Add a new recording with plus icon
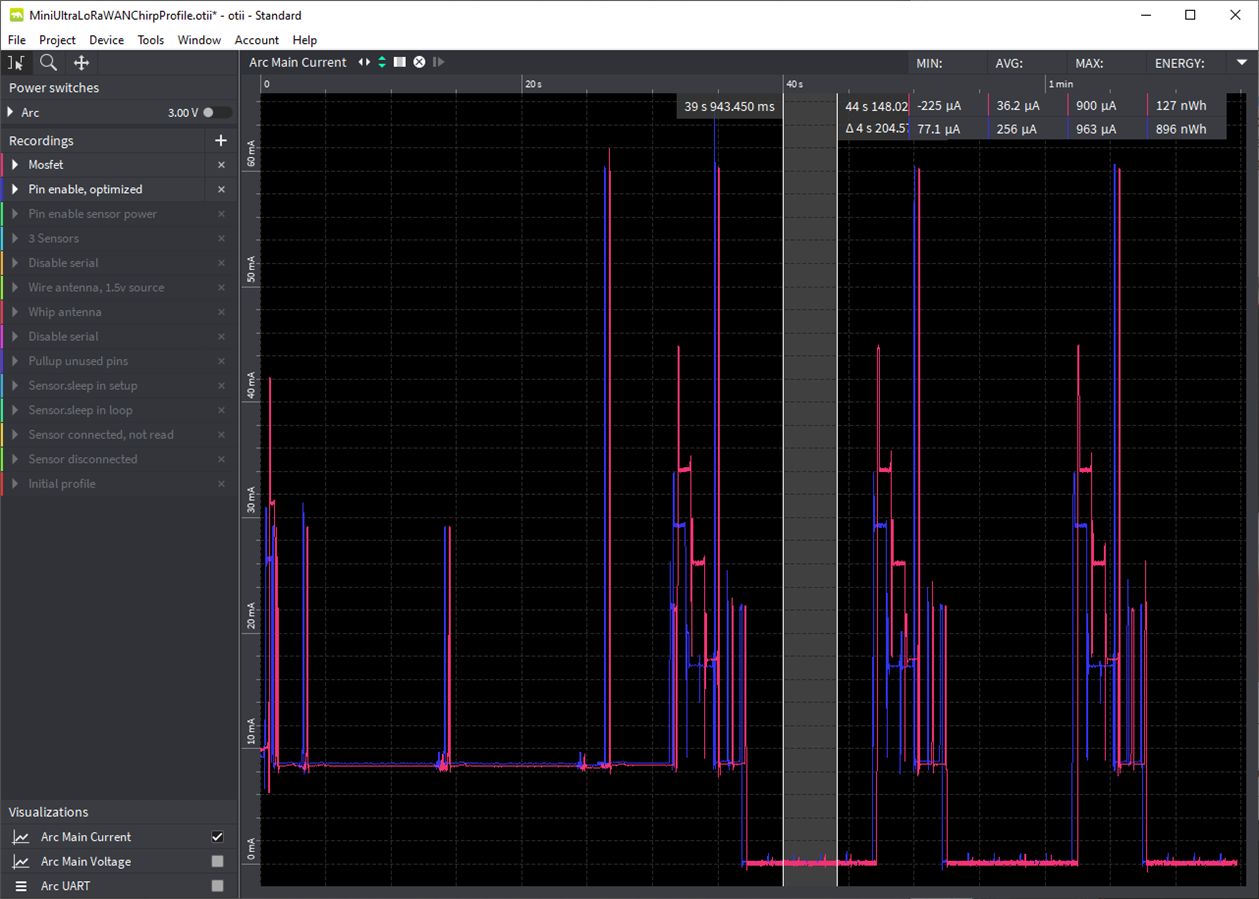This screenshot has height=899, width=1259. click(x=221, y=141)
